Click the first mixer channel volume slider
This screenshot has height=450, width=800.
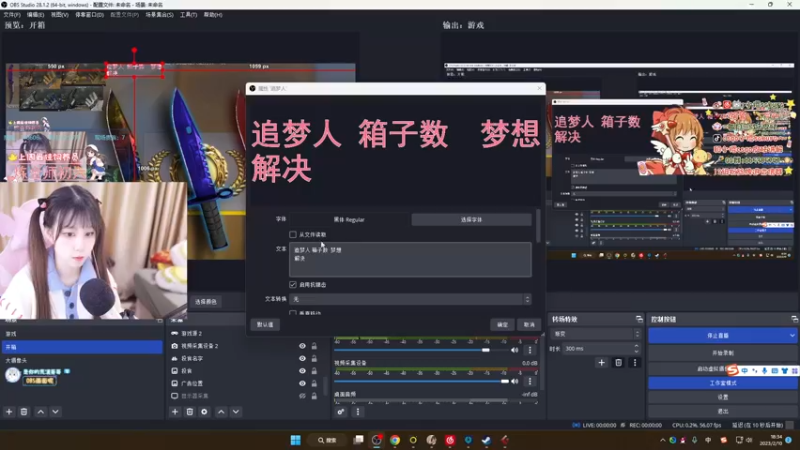[419, 350]
